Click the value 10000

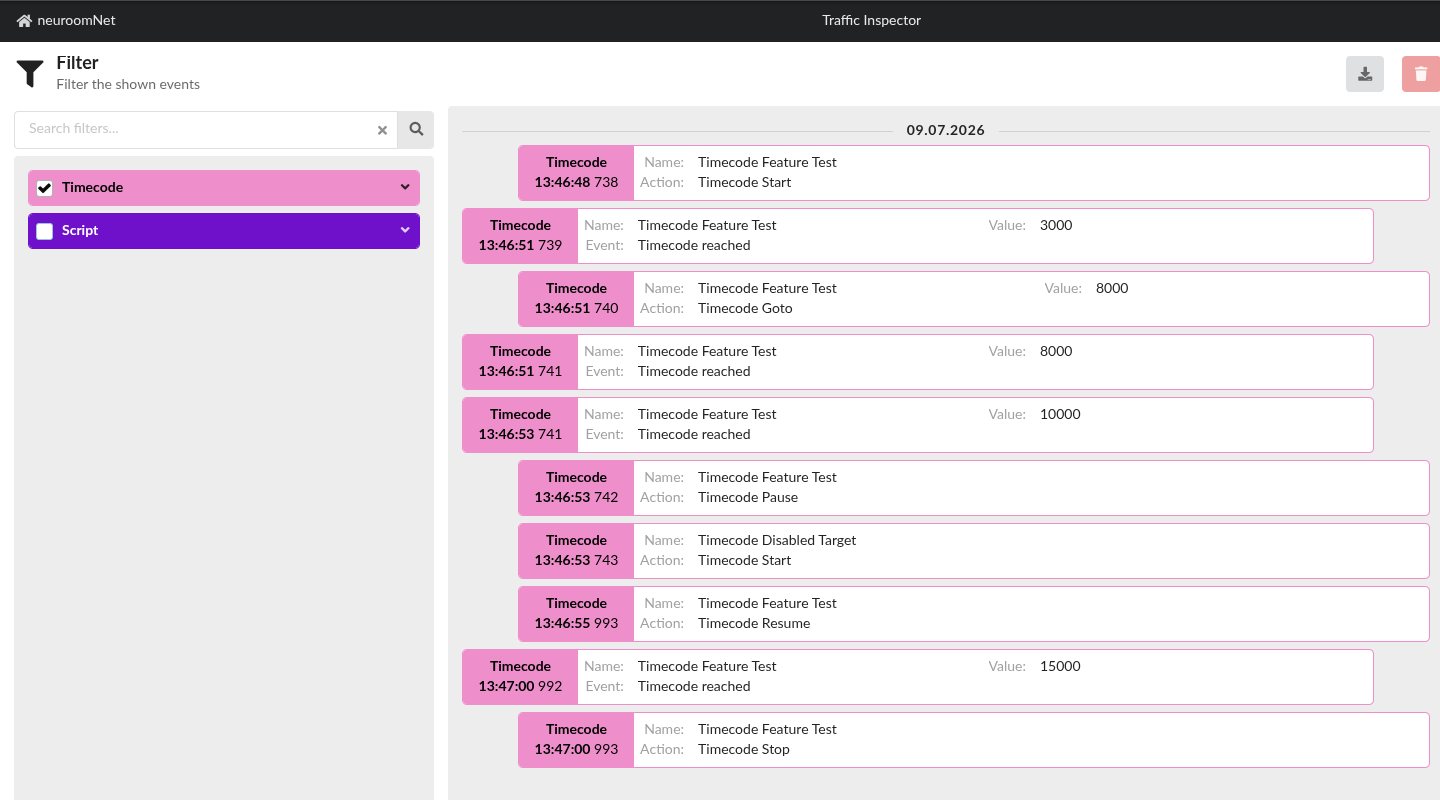point(1060,415)
